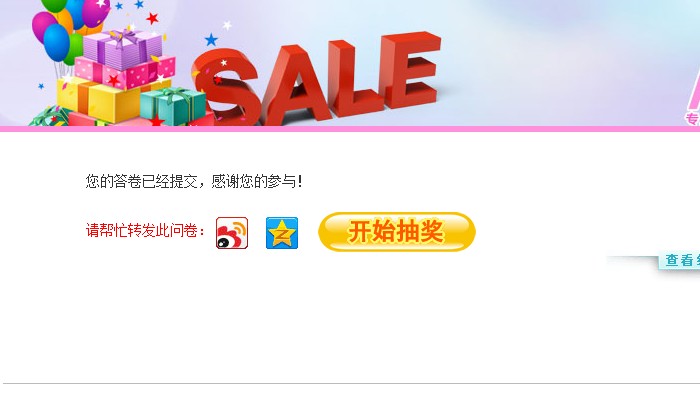Click the yellow gift box with orange ribbon
The image size is (700, 407).
click(100, 100)
